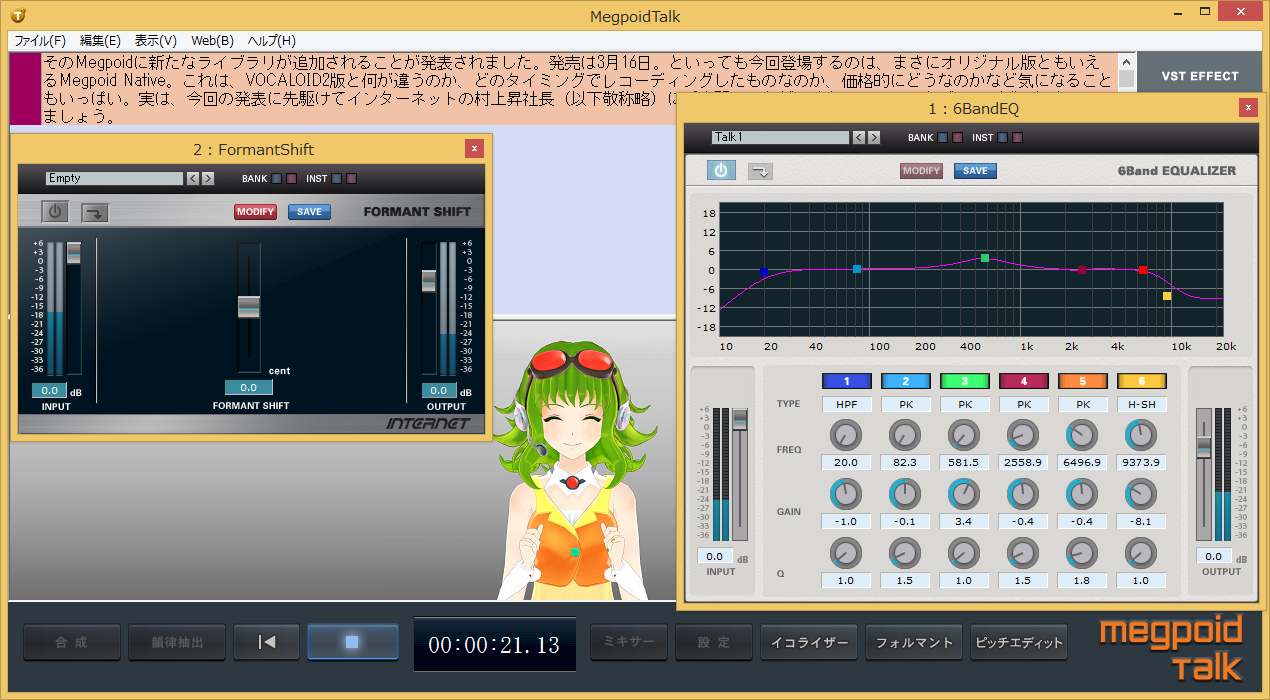The width and height of the screenshot is (1270, 700).
Task: Click bypass arrow icon in FormantShift
Action: click(x=96, y=212)
